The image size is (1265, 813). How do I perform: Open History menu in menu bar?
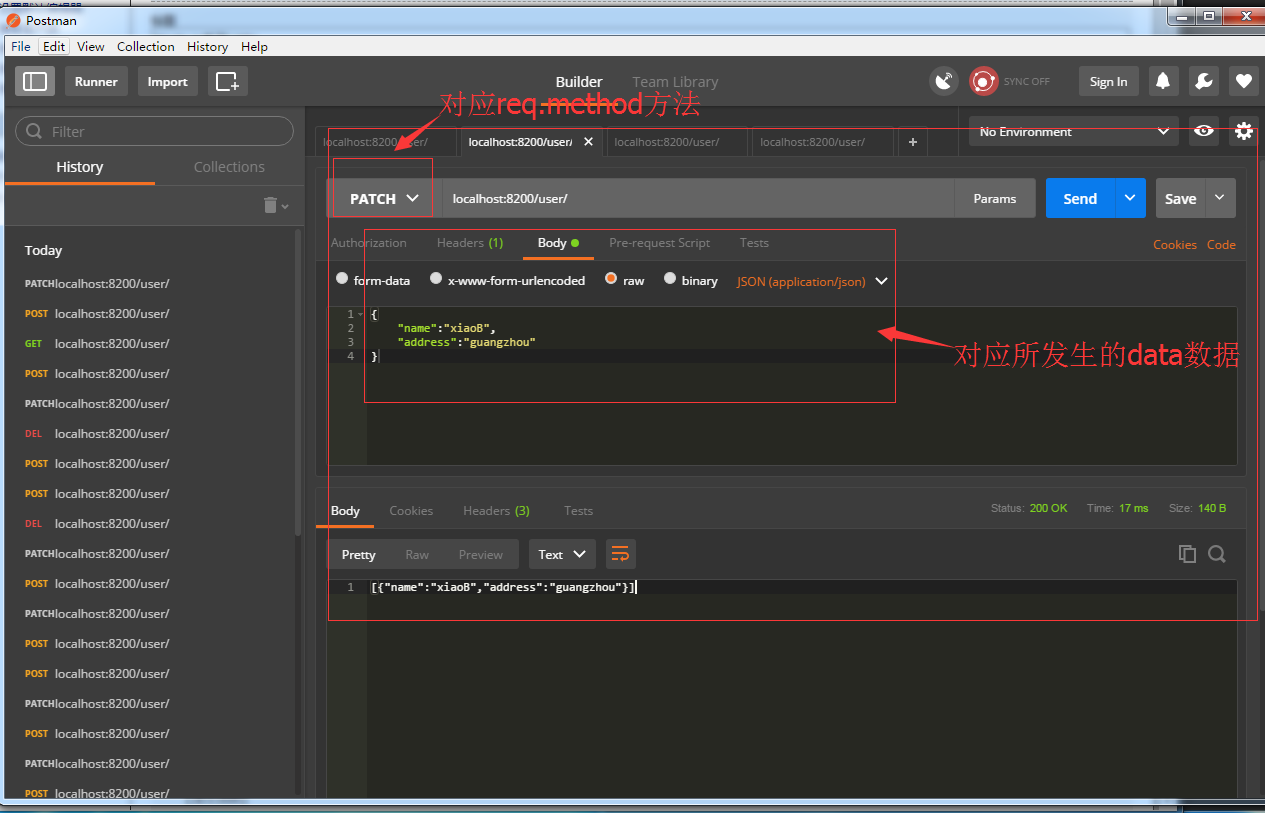(208, 46)
